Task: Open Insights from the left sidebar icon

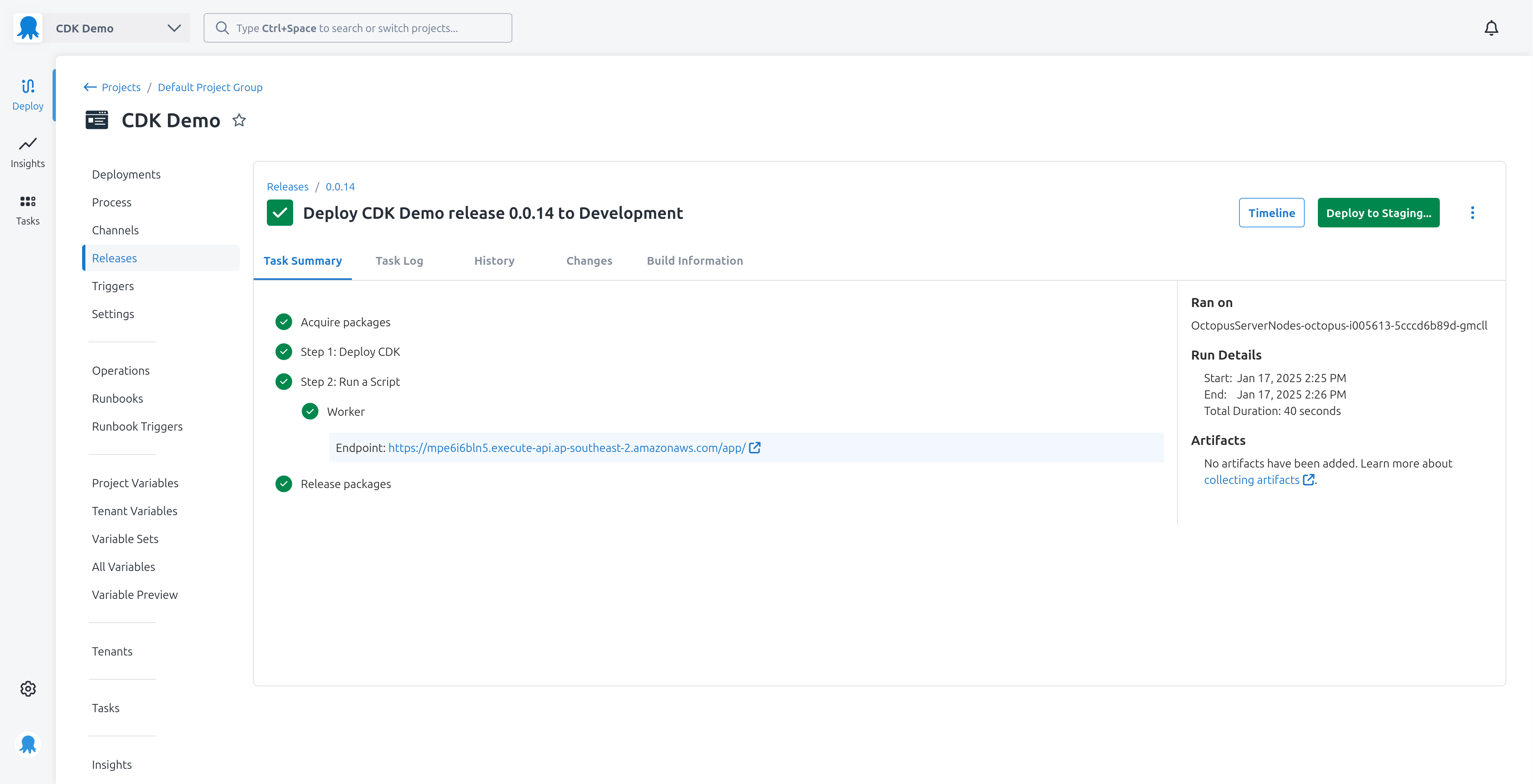Action: (28, 152)
